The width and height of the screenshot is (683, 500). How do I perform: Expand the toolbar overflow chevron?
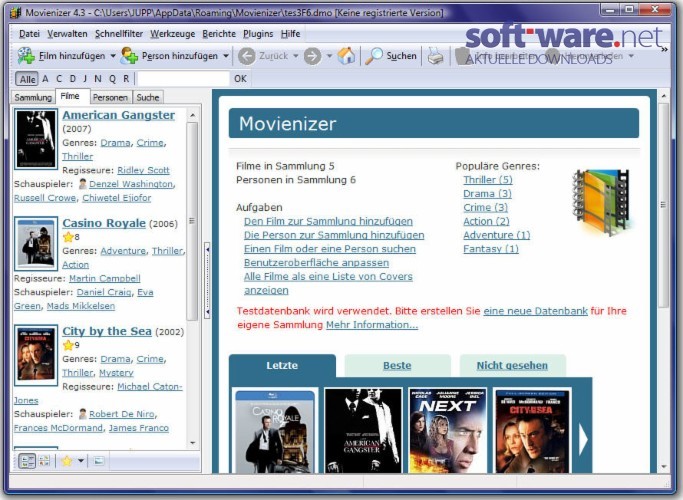[x=664, y=50]
